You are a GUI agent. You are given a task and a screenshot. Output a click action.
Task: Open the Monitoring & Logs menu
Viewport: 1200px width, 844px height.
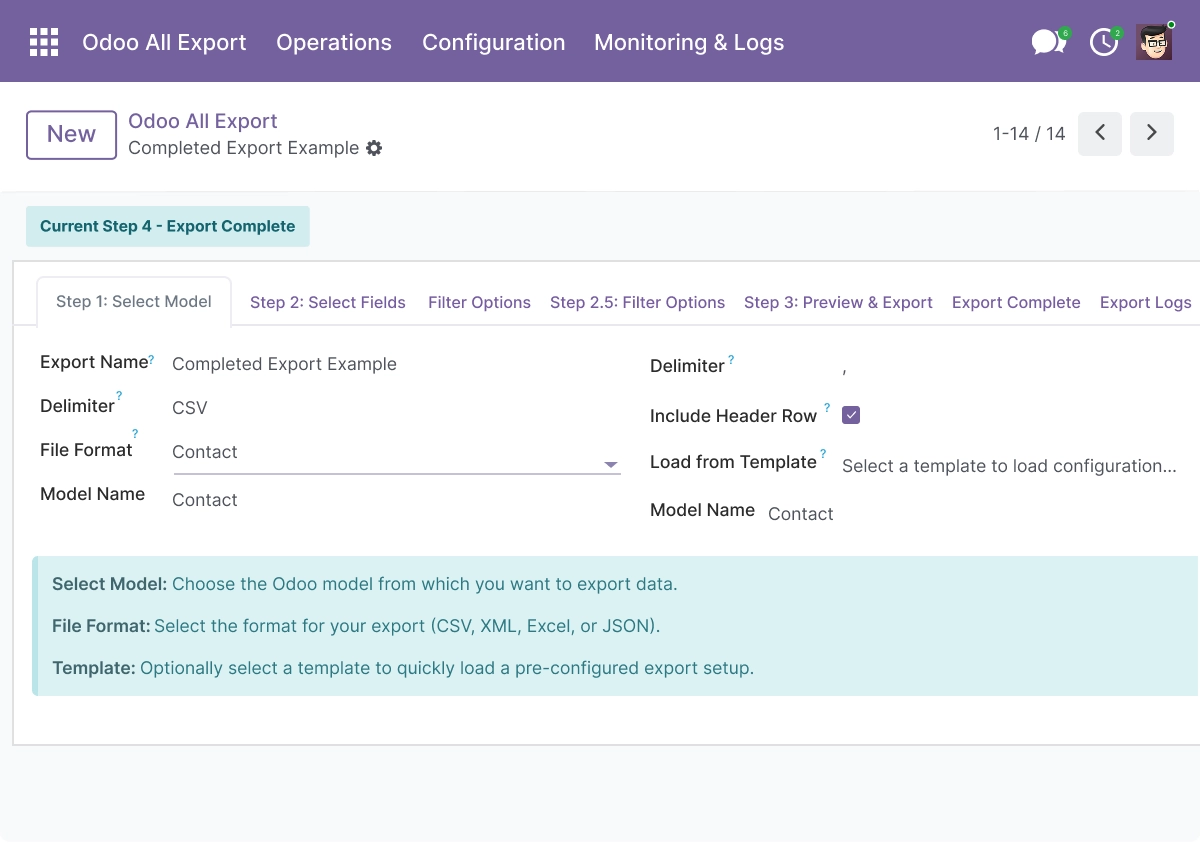point(689,42)
